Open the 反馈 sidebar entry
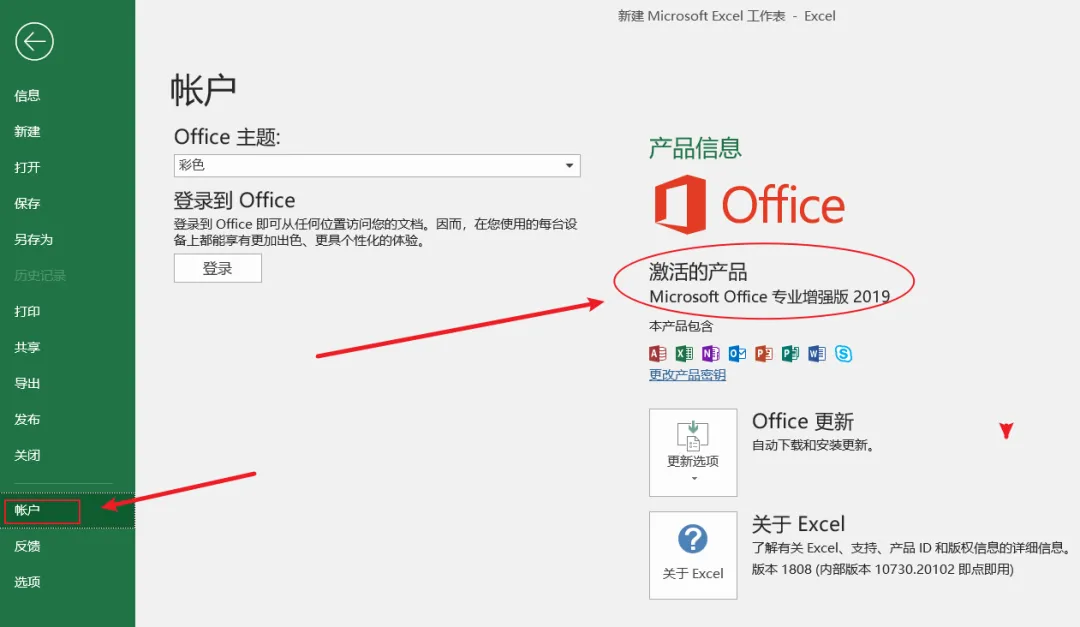1080x627 pixels. click(28, 546)
